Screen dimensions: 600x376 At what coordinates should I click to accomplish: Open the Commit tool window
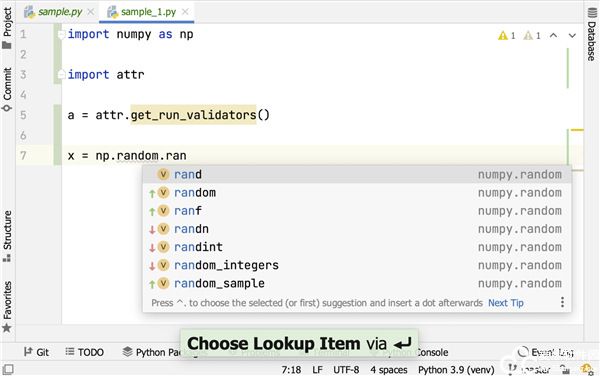[7, 89]
